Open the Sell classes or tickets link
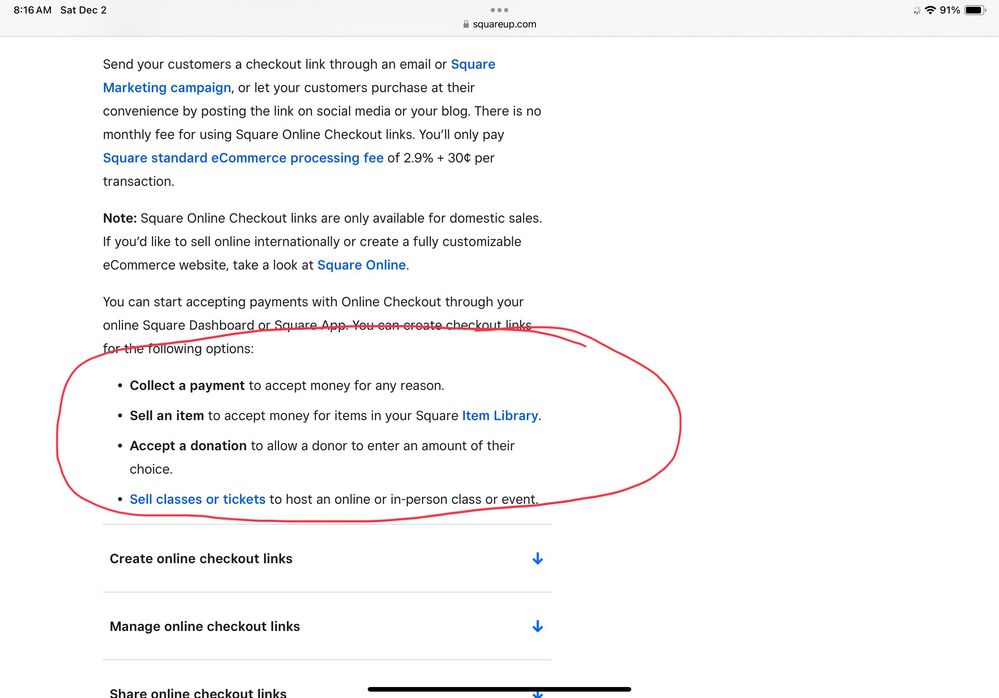The width and height of the screenshot is (999, 698). point(197,499)
